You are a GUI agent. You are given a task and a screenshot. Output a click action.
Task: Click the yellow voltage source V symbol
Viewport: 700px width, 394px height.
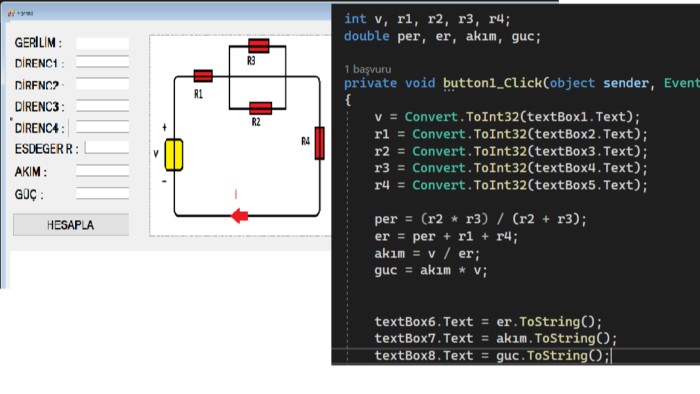(174, 155)
